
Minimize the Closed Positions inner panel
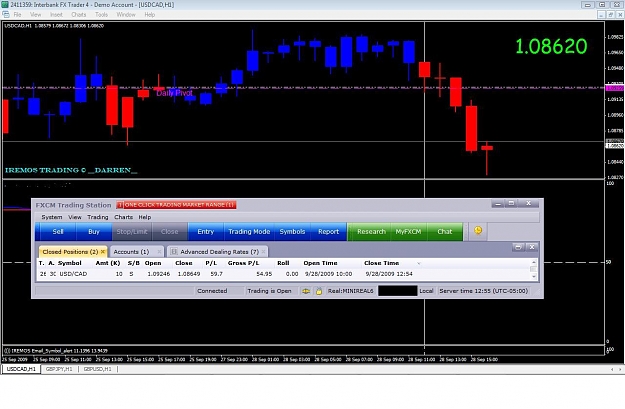point(518,247)
